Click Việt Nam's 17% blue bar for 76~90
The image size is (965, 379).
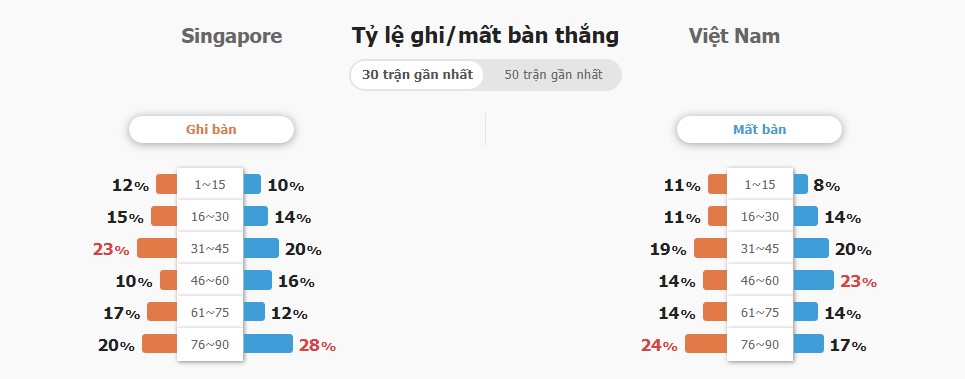click(808, 343)
